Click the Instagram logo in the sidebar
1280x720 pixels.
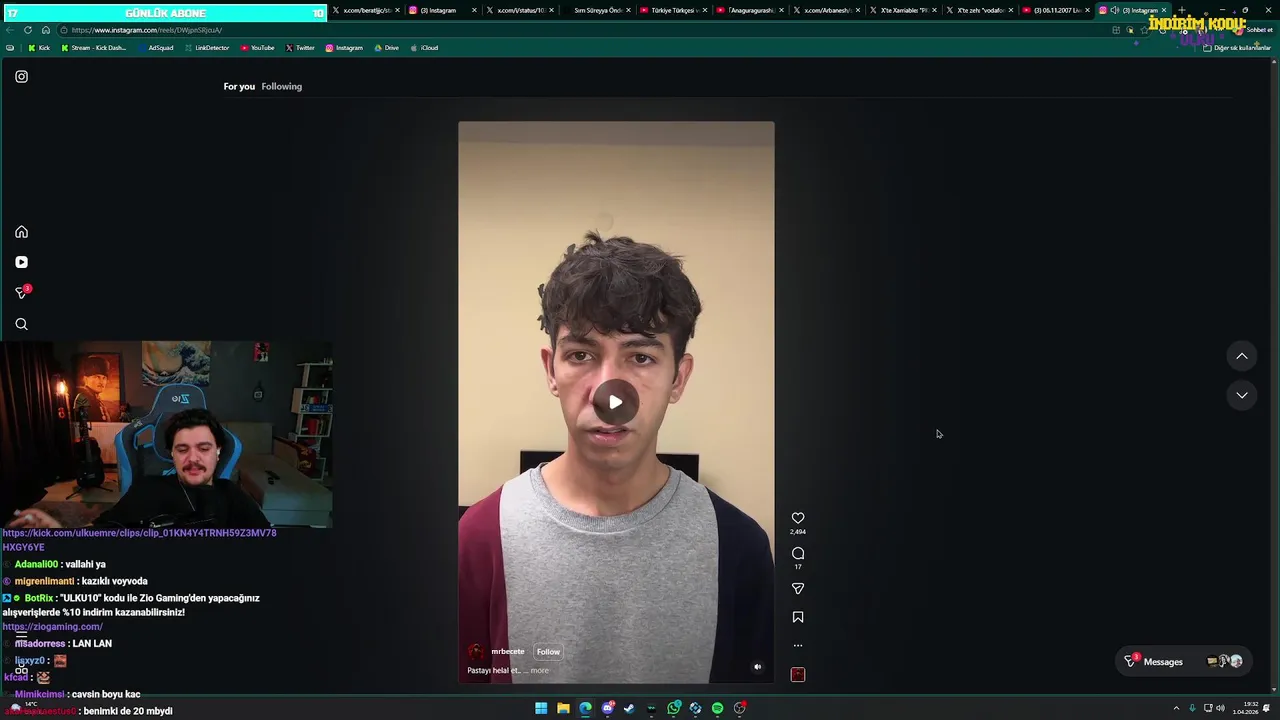(21, 76)
